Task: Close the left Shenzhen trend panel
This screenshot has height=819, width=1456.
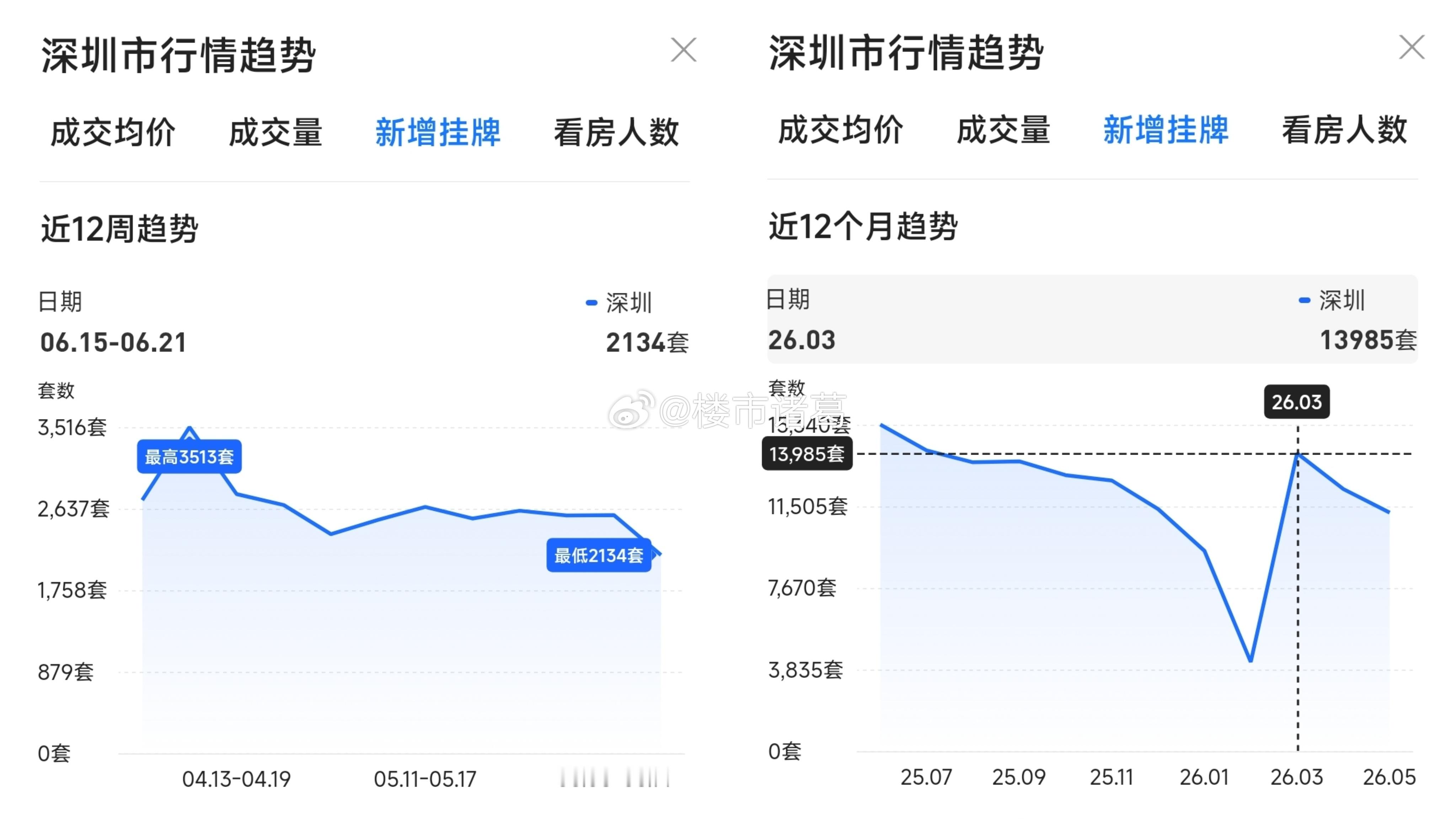Action: coord(683,50)
